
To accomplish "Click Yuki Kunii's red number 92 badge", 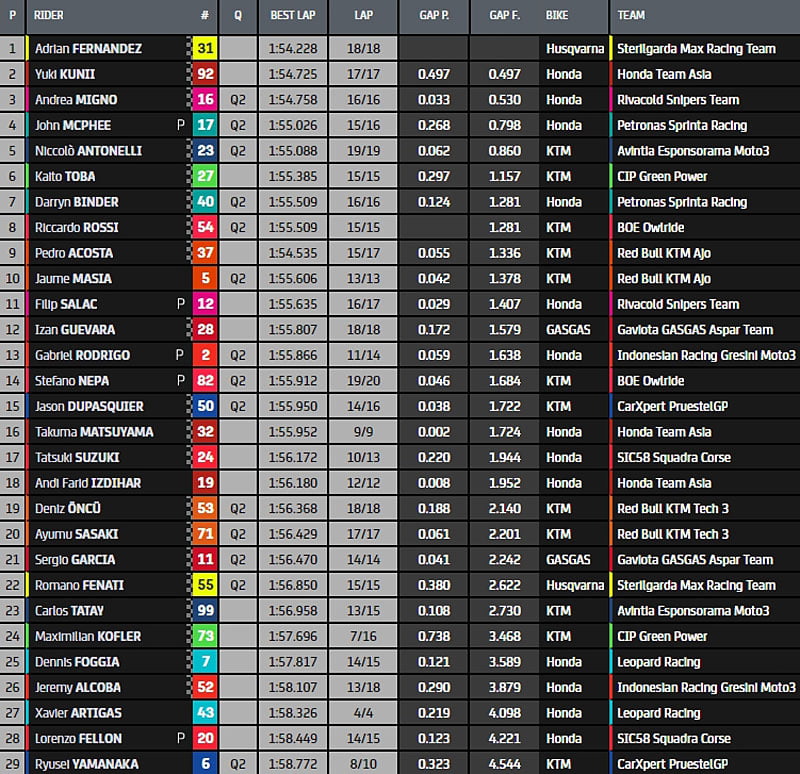I will [205, 74].
